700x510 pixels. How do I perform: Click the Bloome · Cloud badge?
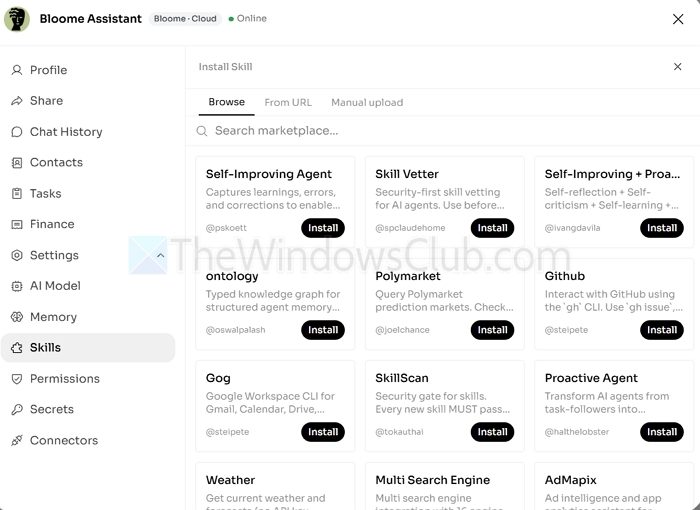185,19
